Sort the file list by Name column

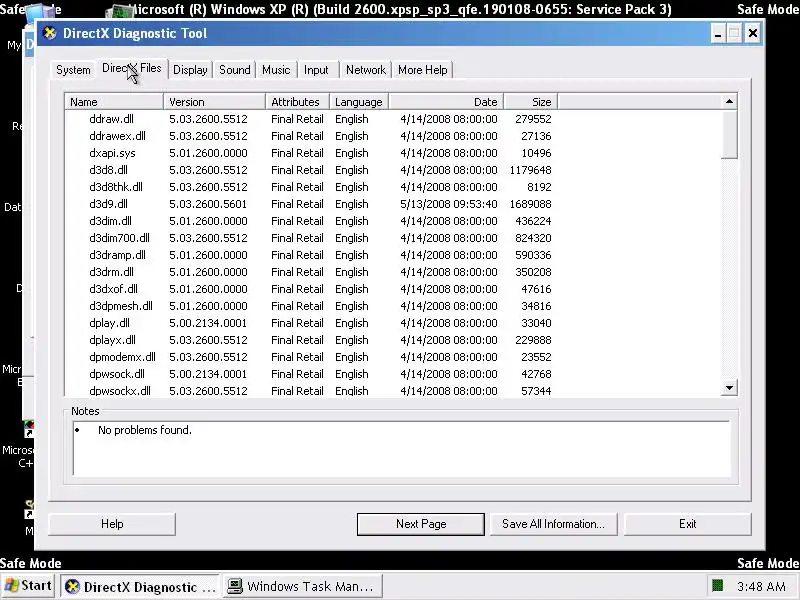(x=114, y=102)
